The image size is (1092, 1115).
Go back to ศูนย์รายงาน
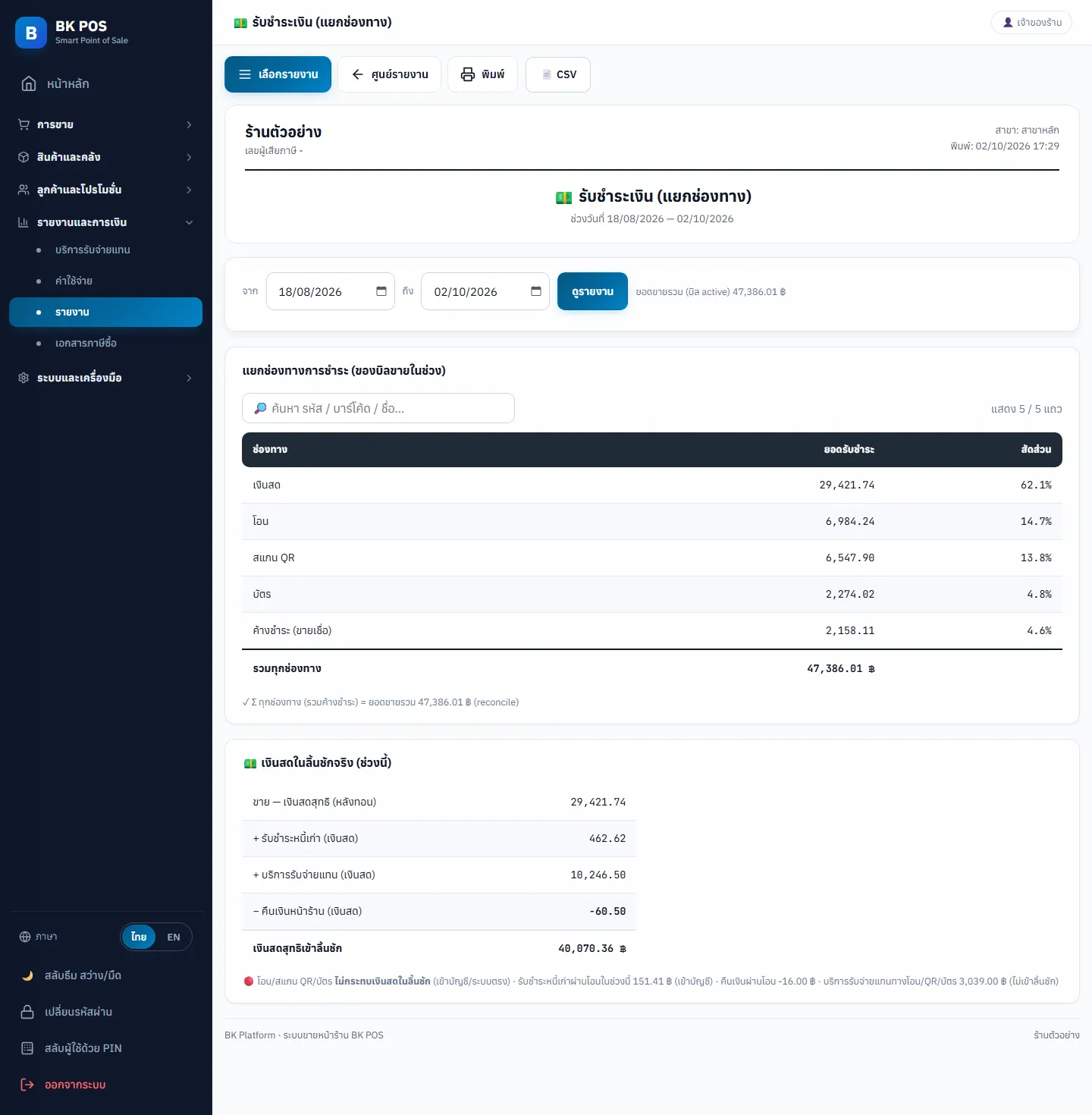(389, 74)
